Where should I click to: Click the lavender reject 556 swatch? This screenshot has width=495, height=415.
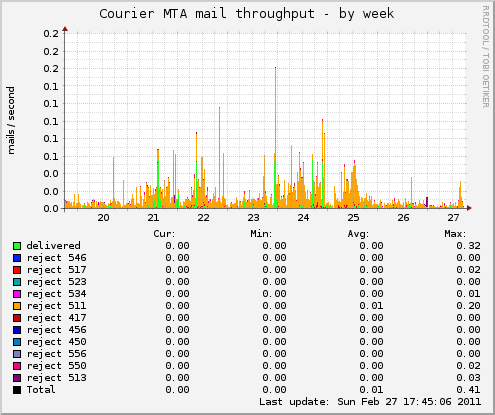click(x=17, y=354)
